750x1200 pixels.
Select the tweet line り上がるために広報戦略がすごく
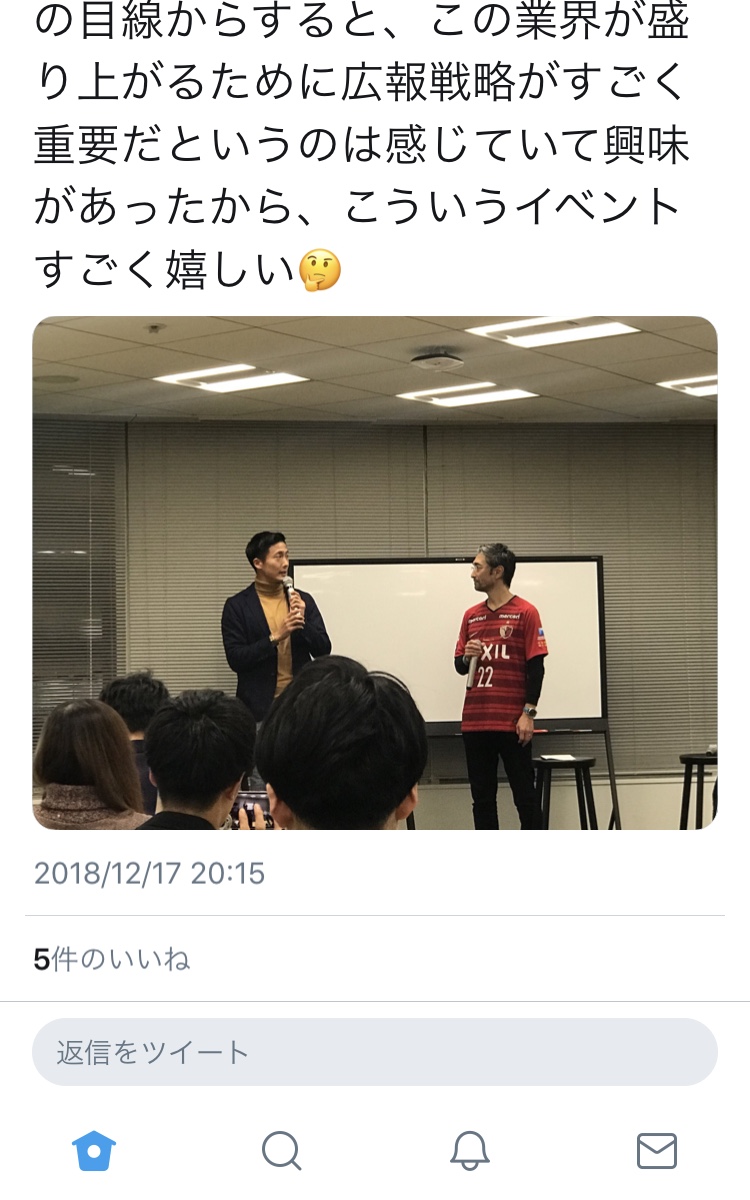362,84
